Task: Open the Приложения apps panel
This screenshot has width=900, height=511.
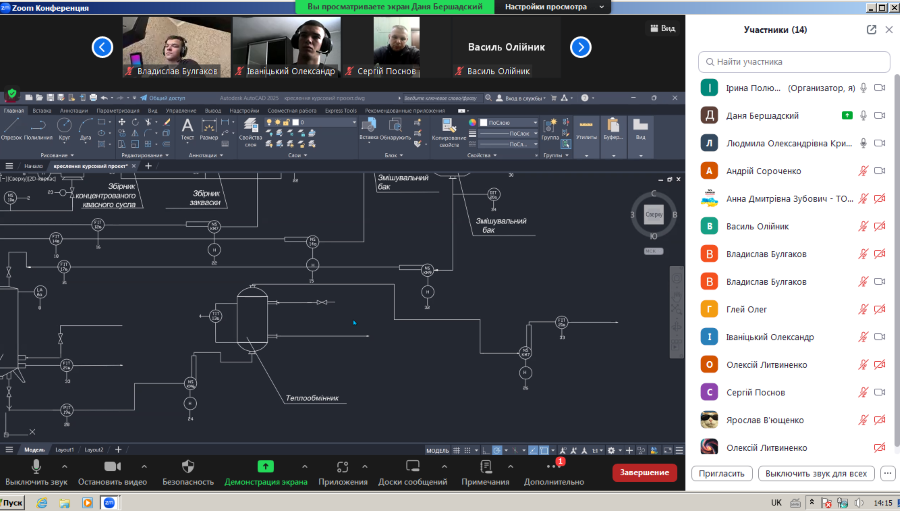Action: point(342,466)
